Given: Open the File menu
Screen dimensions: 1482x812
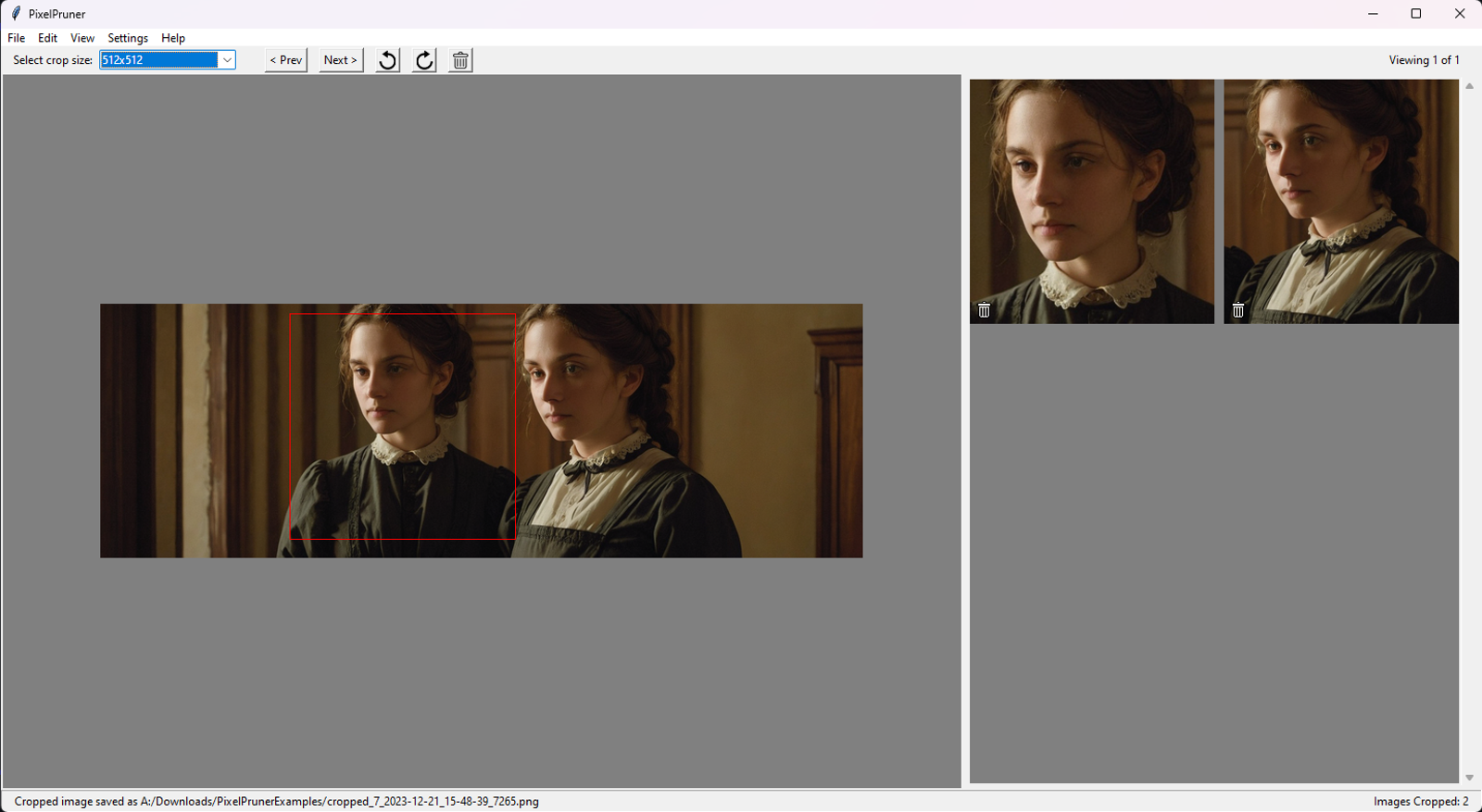Looking at the screenshot, I should click(17, 38).
